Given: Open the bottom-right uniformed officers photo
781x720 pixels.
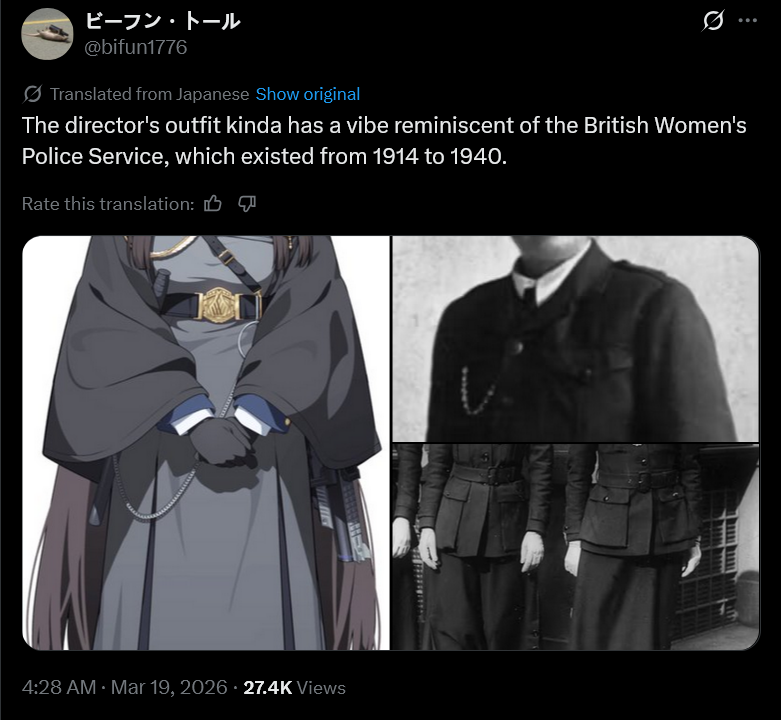Looking at the screenshot, I should (x=576, y=547).
